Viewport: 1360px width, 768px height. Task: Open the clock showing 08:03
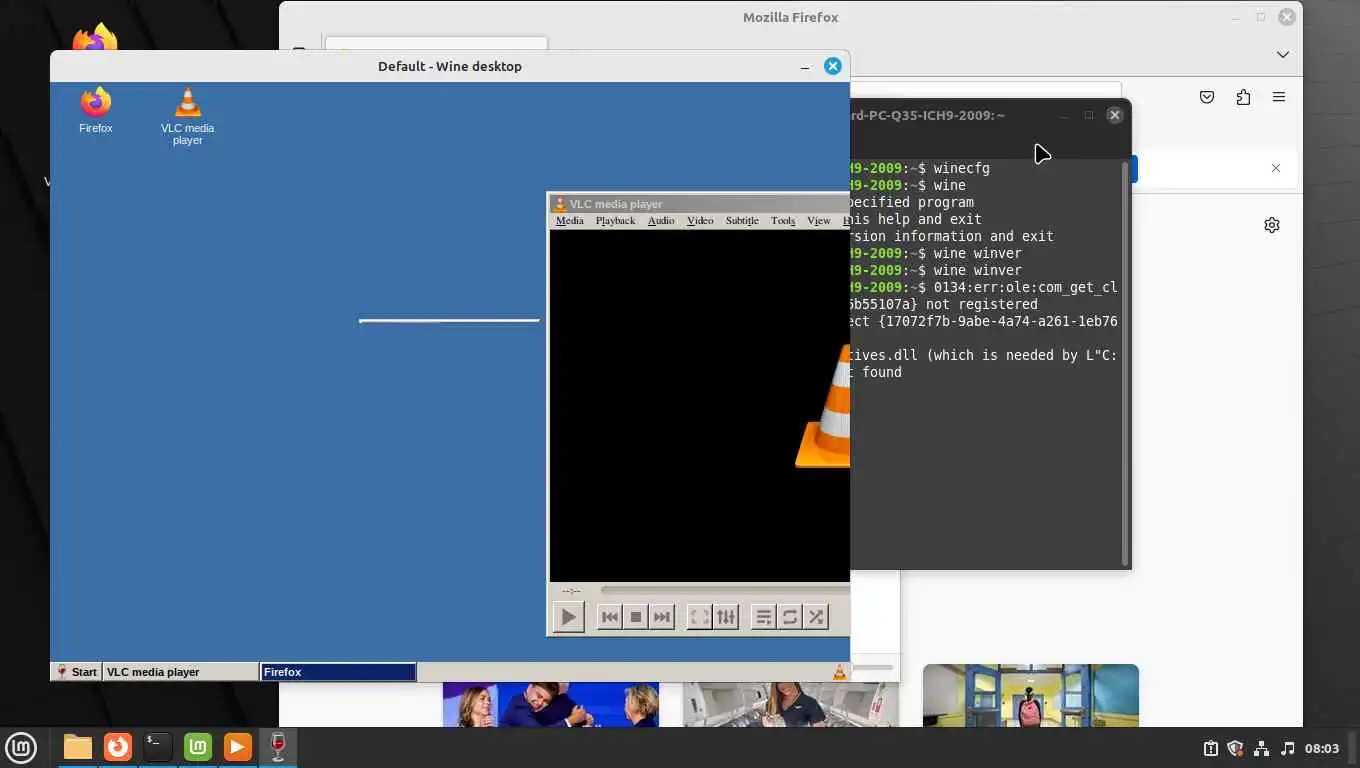pos(1322,748)
